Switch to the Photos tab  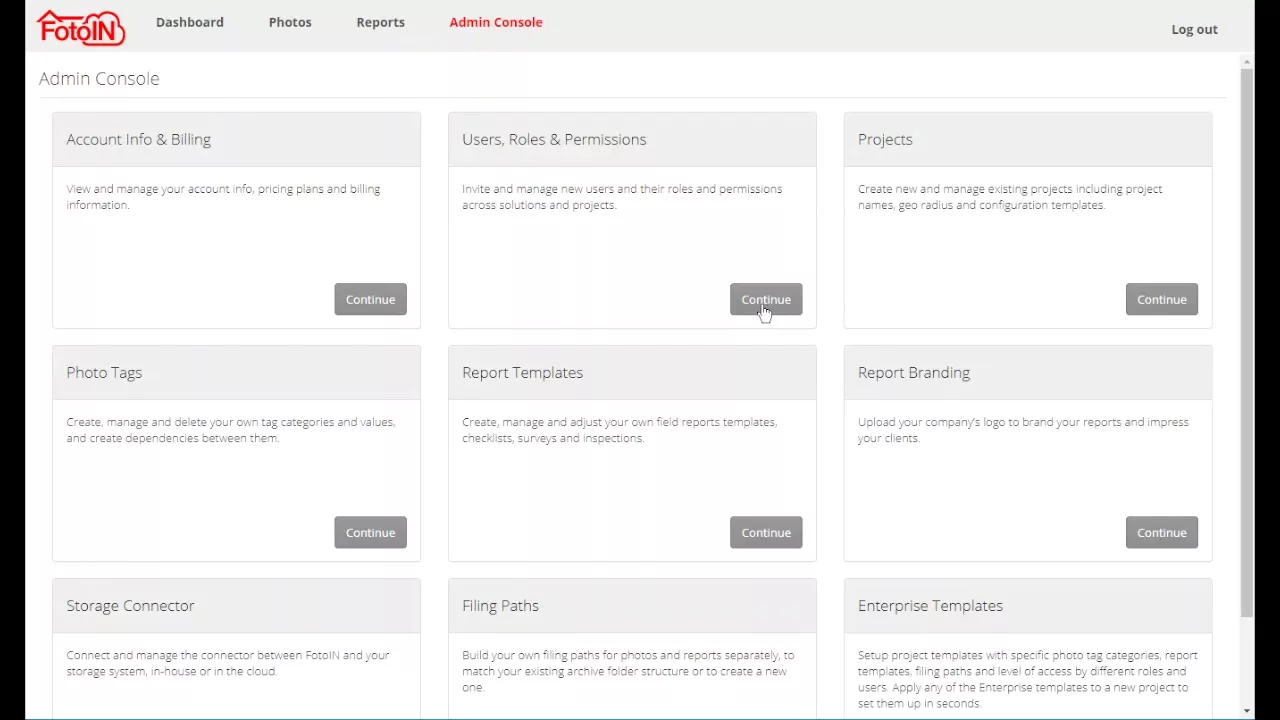[x=290, y=22]
